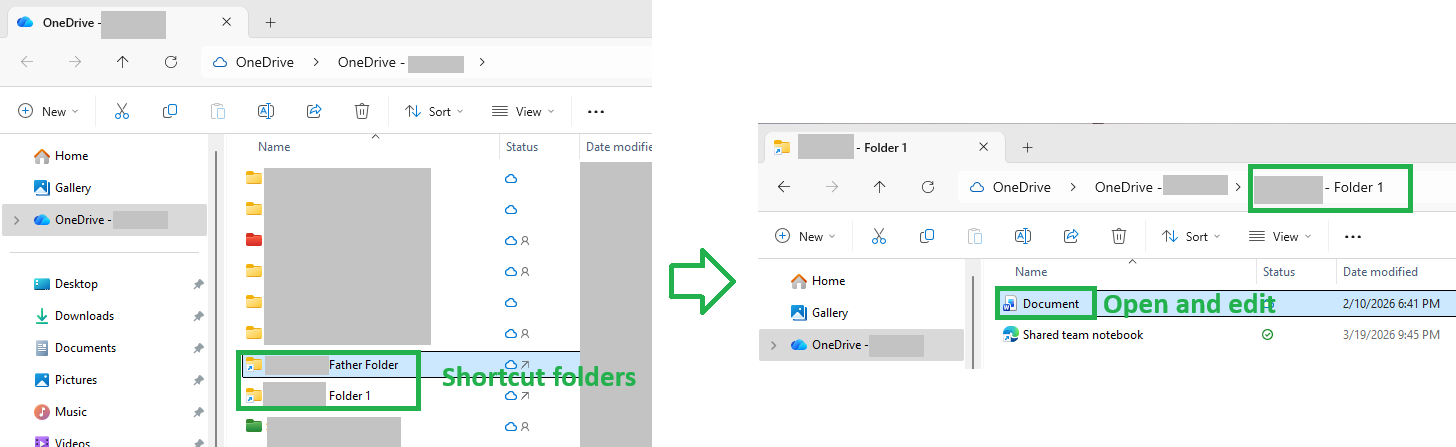Open the New dropdown in left window
The image size is (1456, 447).
(x=48, y=111)
